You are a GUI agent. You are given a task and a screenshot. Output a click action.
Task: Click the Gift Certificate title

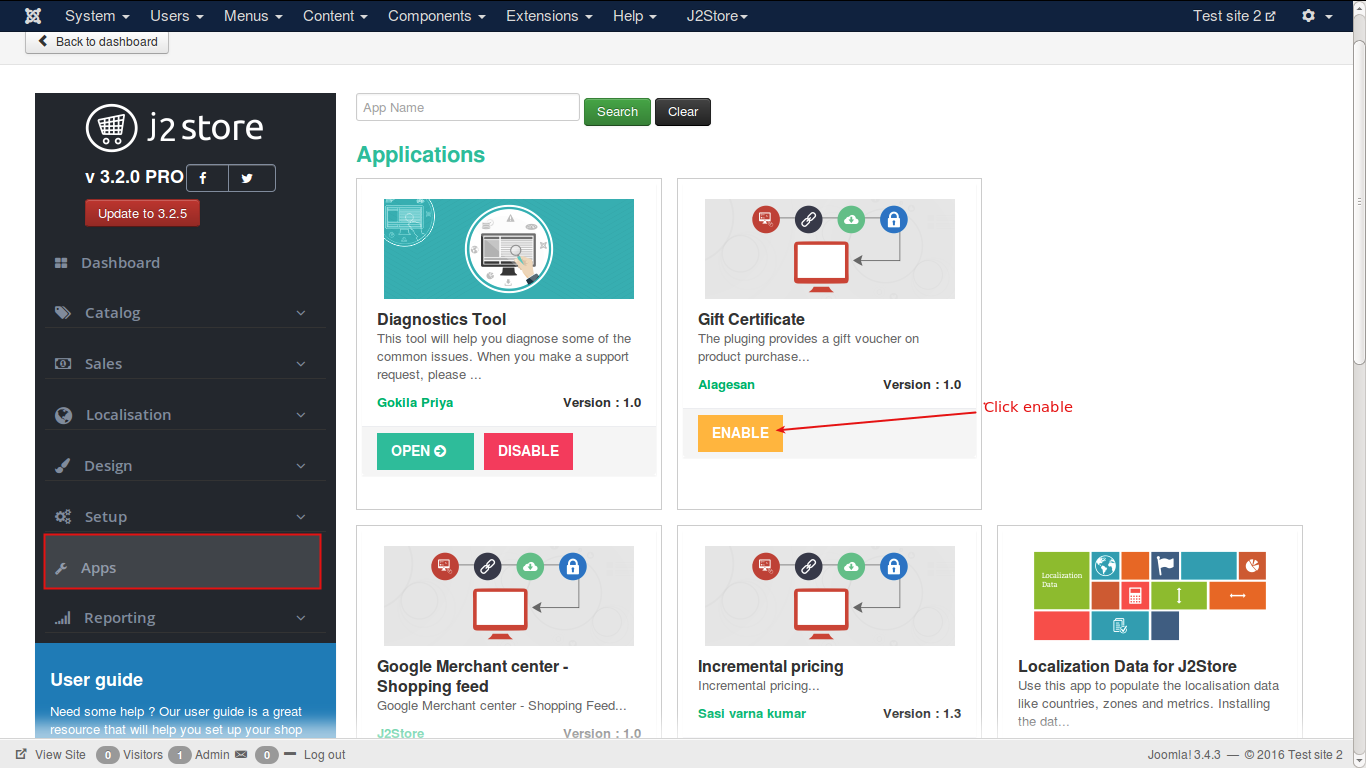(x=751, y=320)
